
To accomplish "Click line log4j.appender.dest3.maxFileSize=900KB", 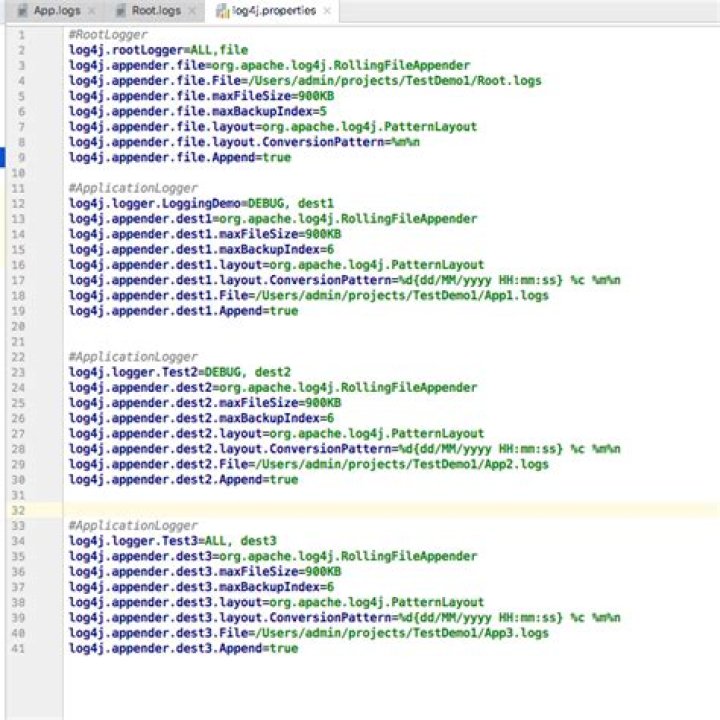I will [x=205, y=572].
